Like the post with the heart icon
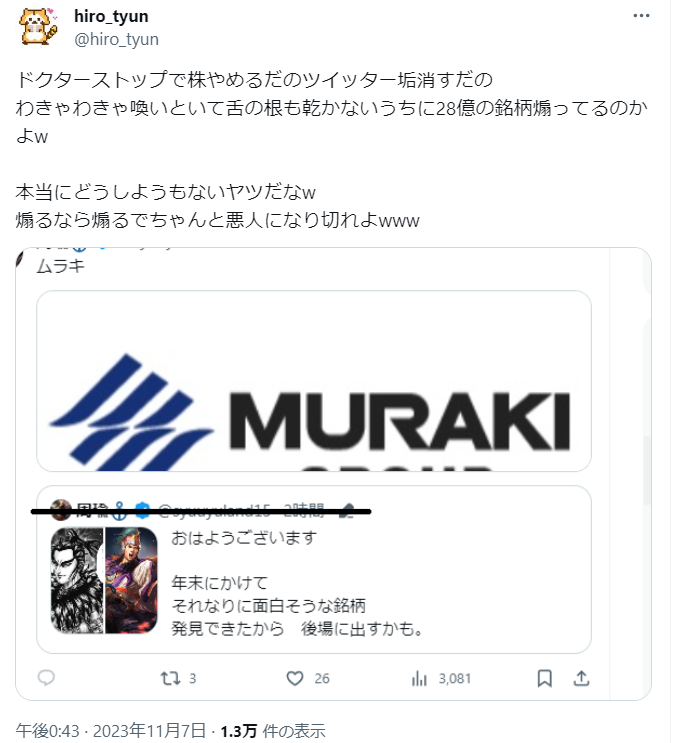The image size is (675, 743). point(295,678)
